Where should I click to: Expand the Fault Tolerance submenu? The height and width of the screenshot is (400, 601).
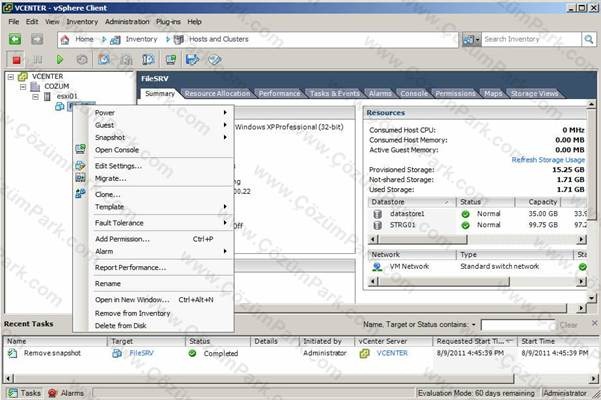point(225,223)
